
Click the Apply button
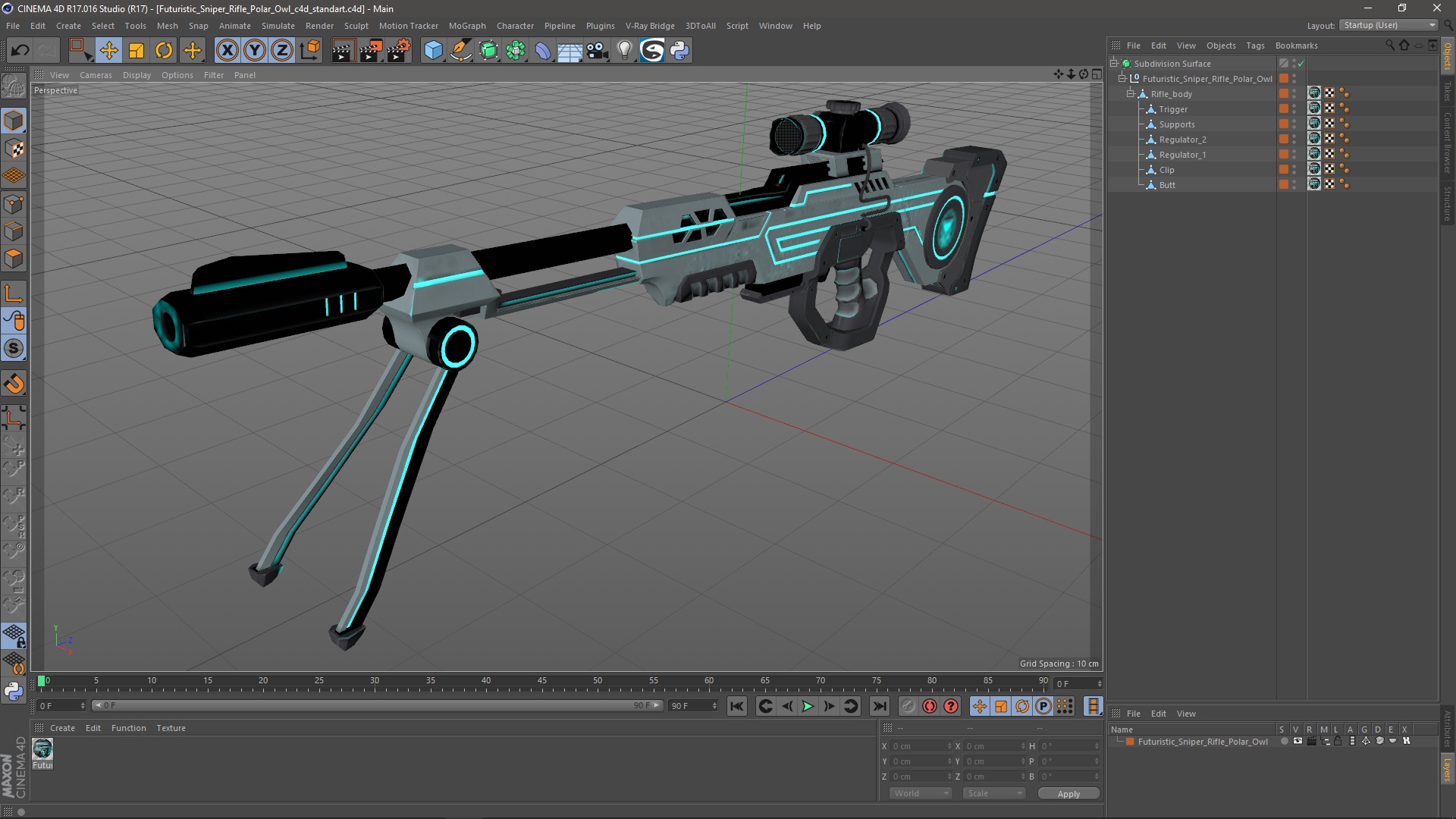pos(1068,793)
